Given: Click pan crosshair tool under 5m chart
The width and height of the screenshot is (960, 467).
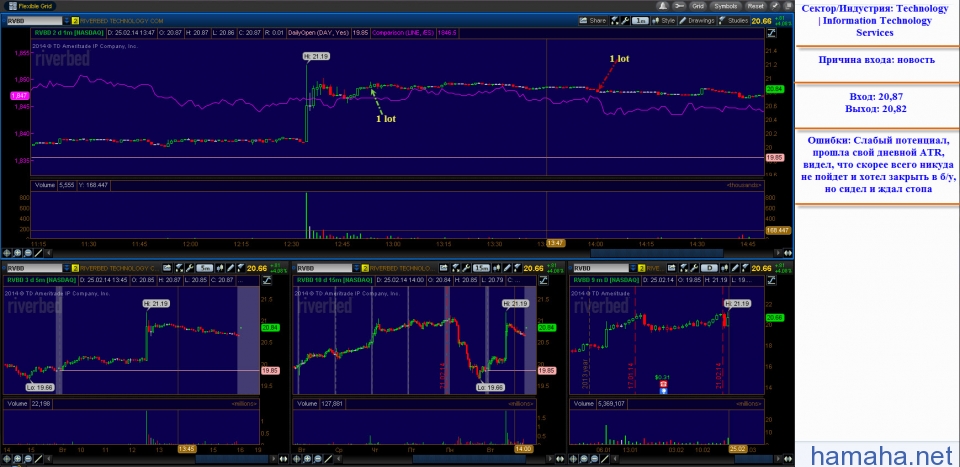Looking at the screenshot, I should pyautogui.click(x=7, y=458).
